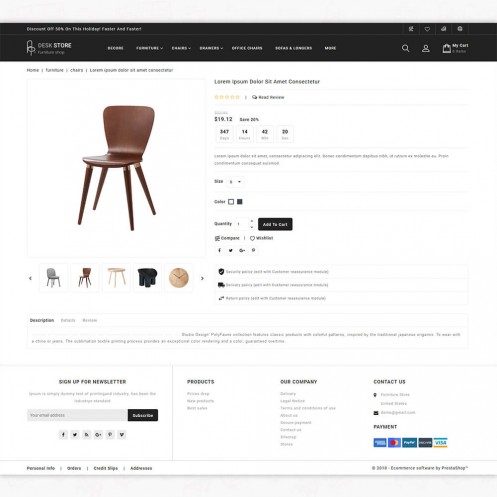Select the wooden clock thumbnail
This screenshot has width=497, height=497.
[179, 278]
